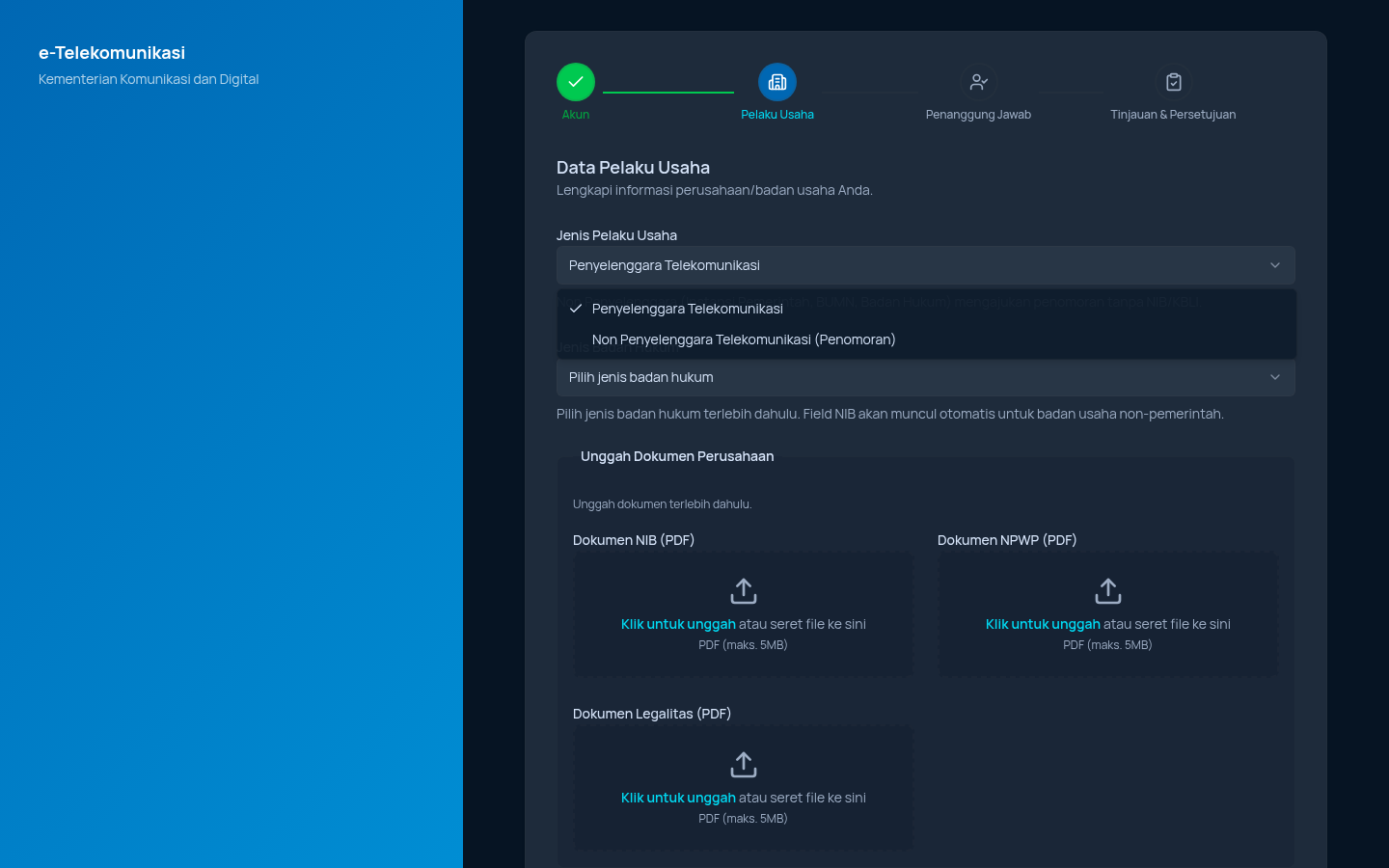The width and height of the screenshot is (1389, 868).
Task: Click the 'Data Pelaku Usaha' heading
Action: click(633, 168)
